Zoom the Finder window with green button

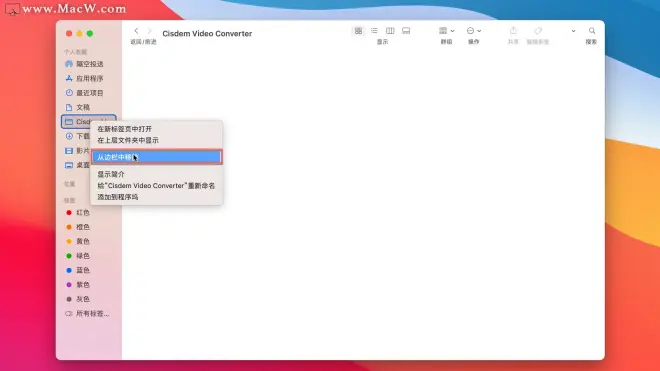pos(90,33)
